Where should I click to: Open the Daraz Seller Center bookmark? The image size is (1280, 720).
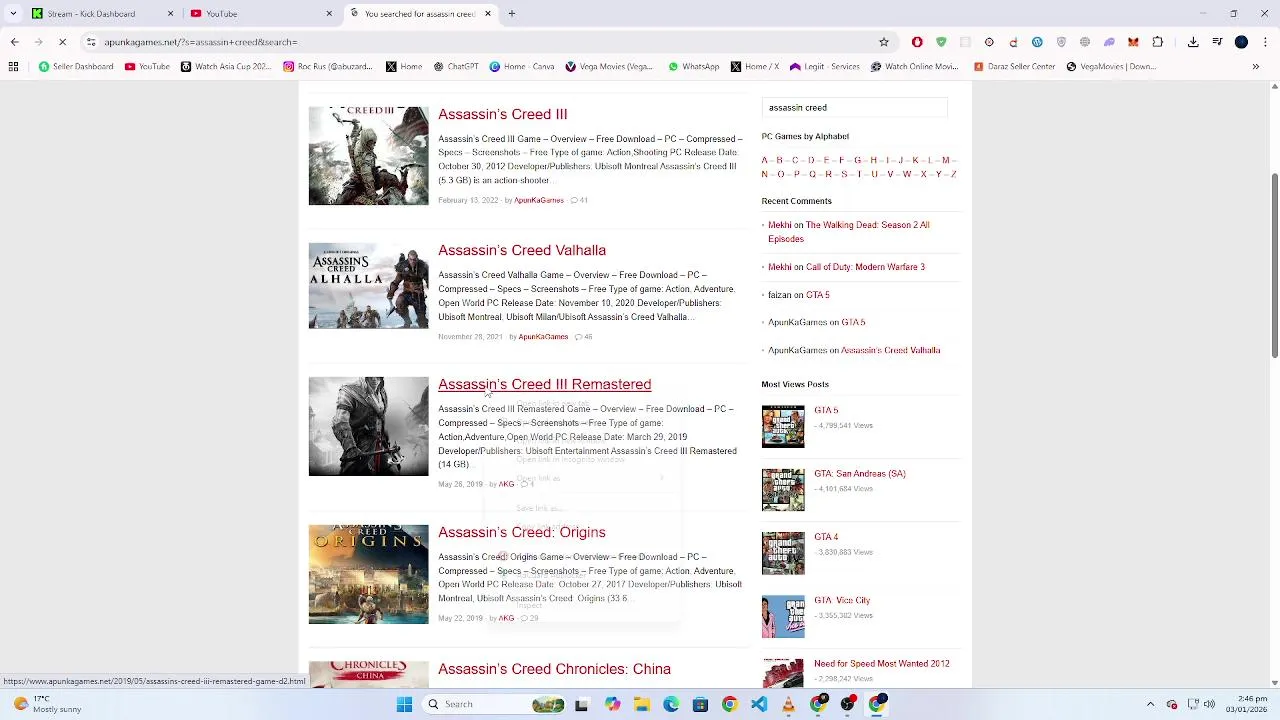(1014, 67)
